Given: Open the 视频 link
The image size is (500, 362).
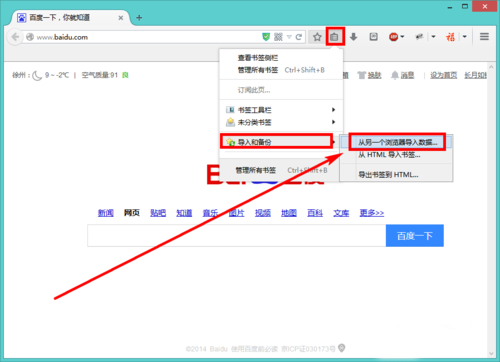Looking at the screenshot, I should [263, 213].
